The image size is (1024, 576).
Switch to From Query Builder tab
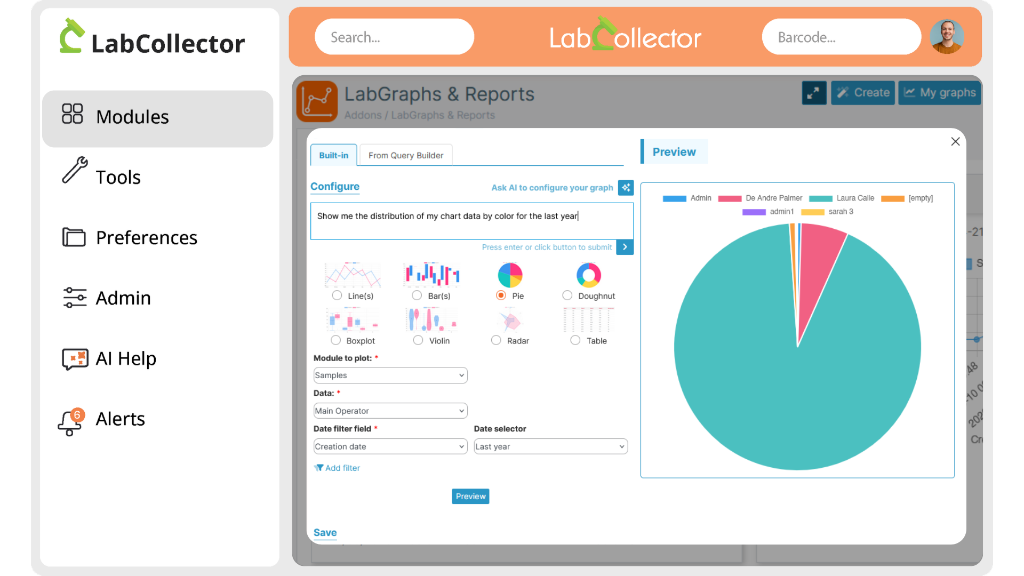tap(406, 155)
